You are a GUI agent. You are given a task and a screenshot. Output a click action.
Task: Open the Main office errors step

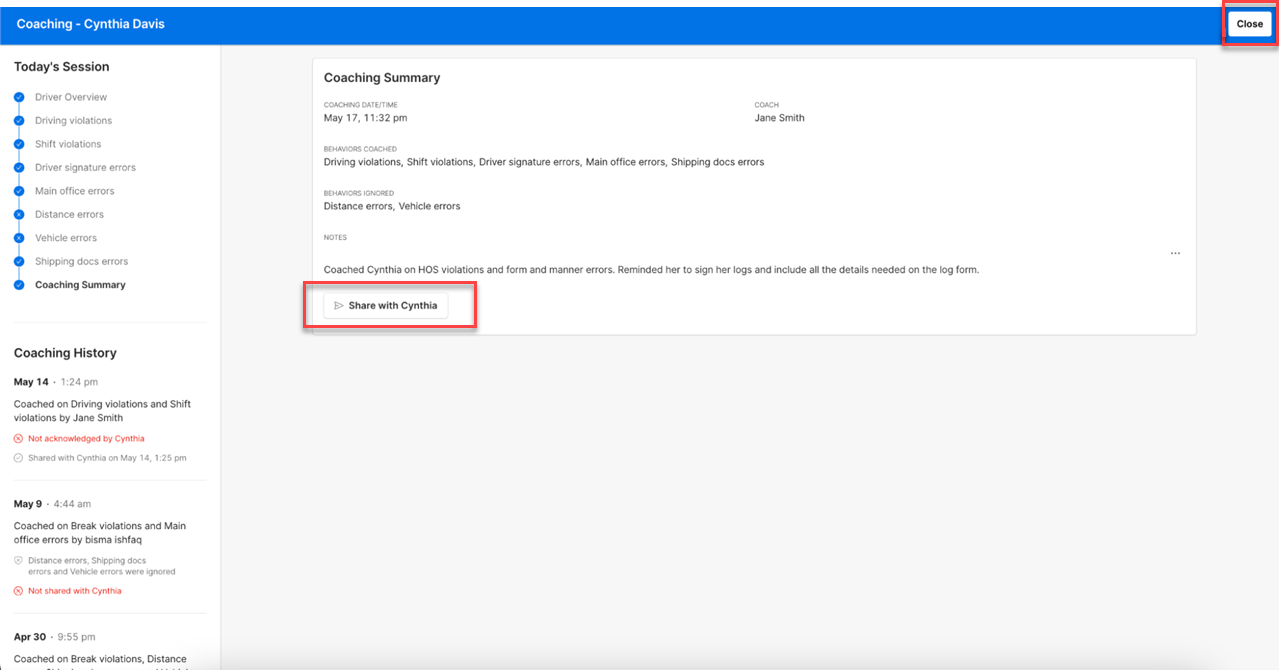(x=75, y=191)
